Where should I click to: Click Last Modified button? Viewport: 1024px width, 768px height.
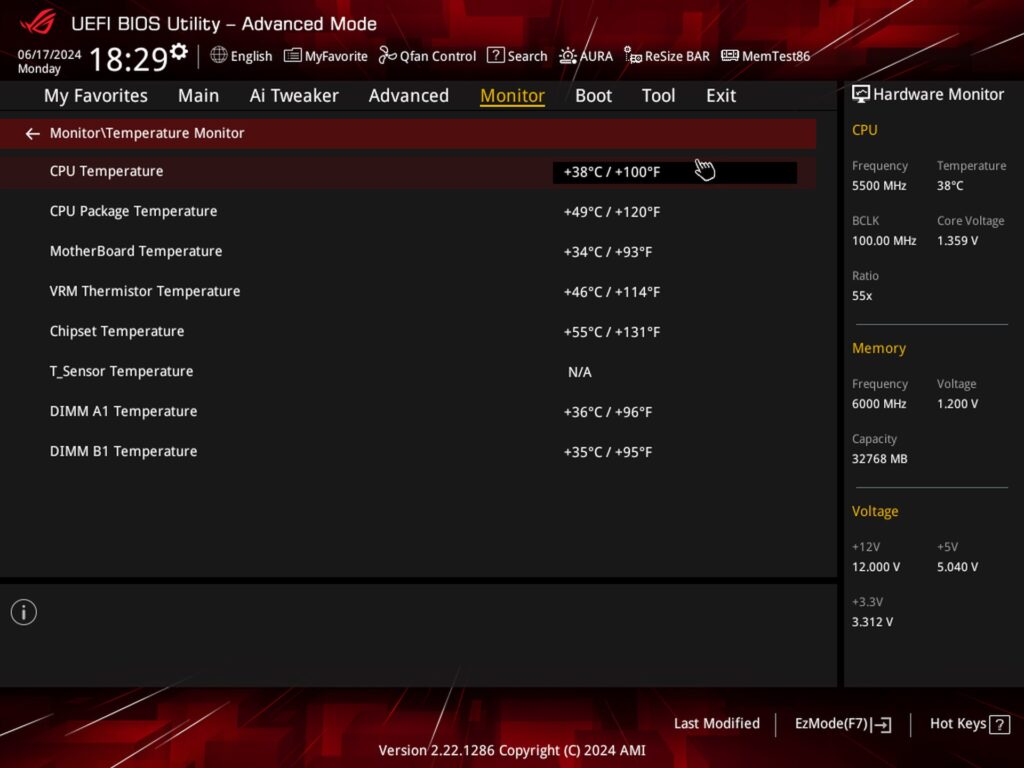(x=717, y=724)
